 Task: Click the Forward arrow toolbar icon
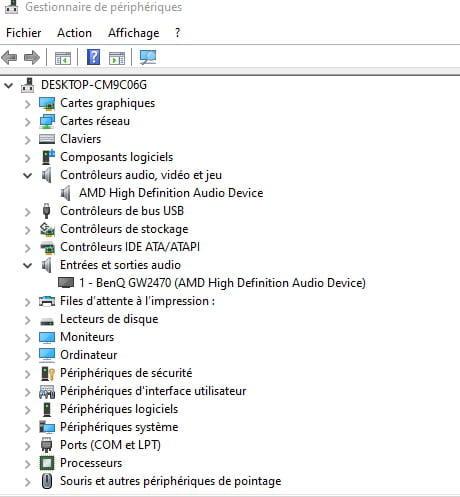[32, 58]
